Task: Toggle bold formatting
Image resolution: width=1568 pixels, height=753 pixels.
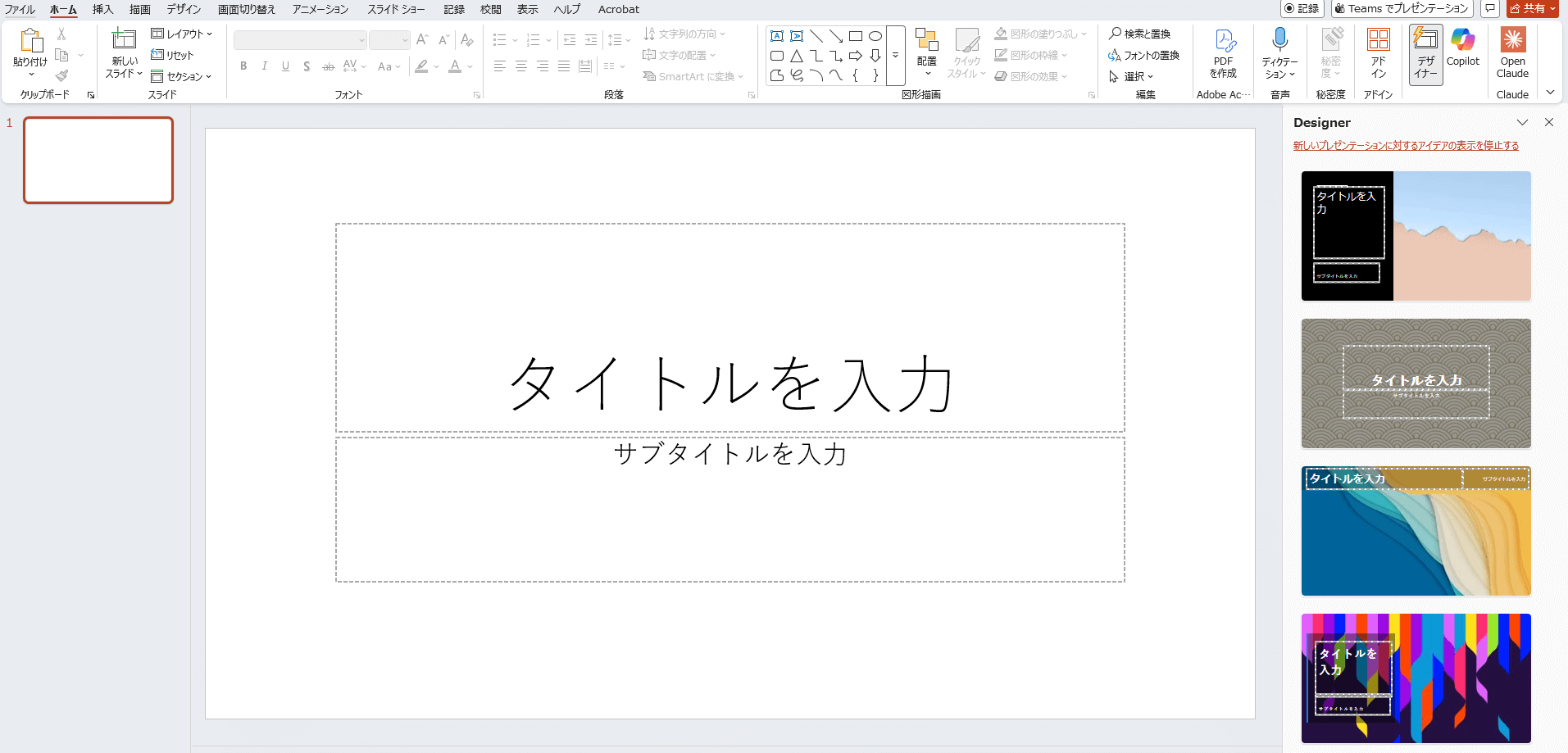Action: (x=243, y=66)
